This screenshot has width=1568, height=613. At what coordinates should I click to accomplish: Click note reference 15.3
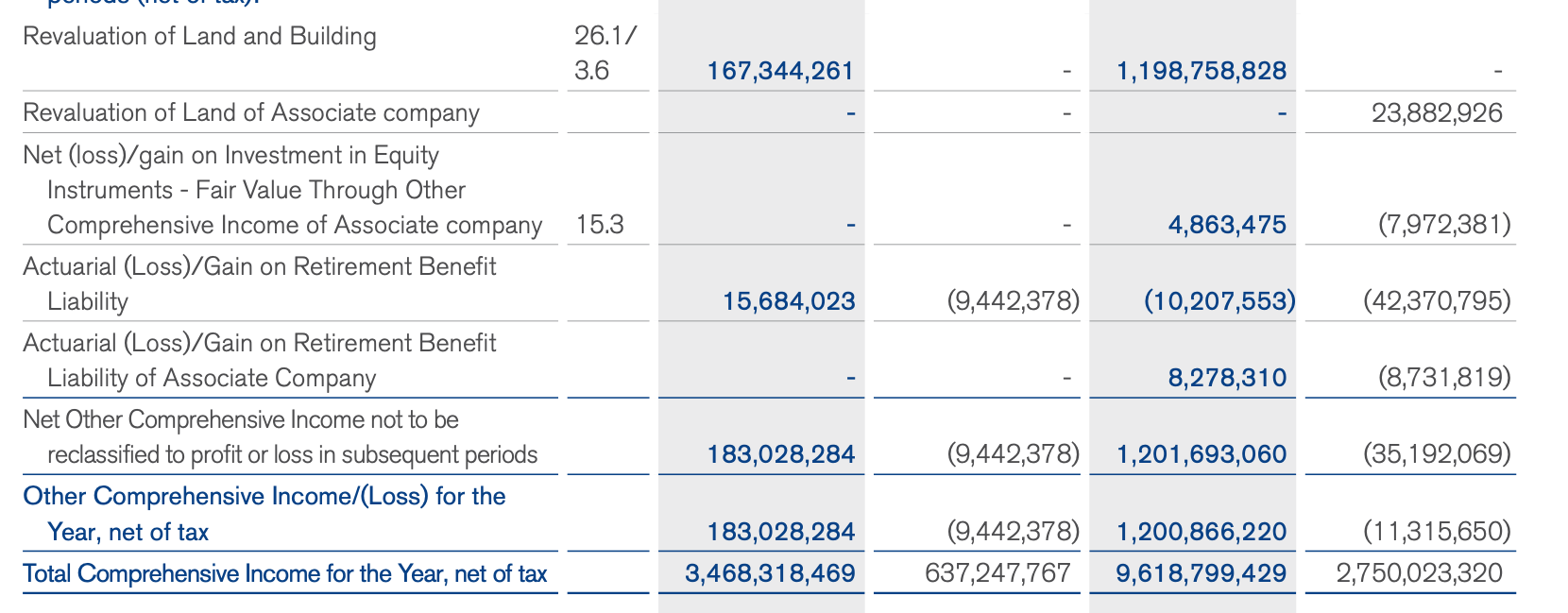point(600,225)
